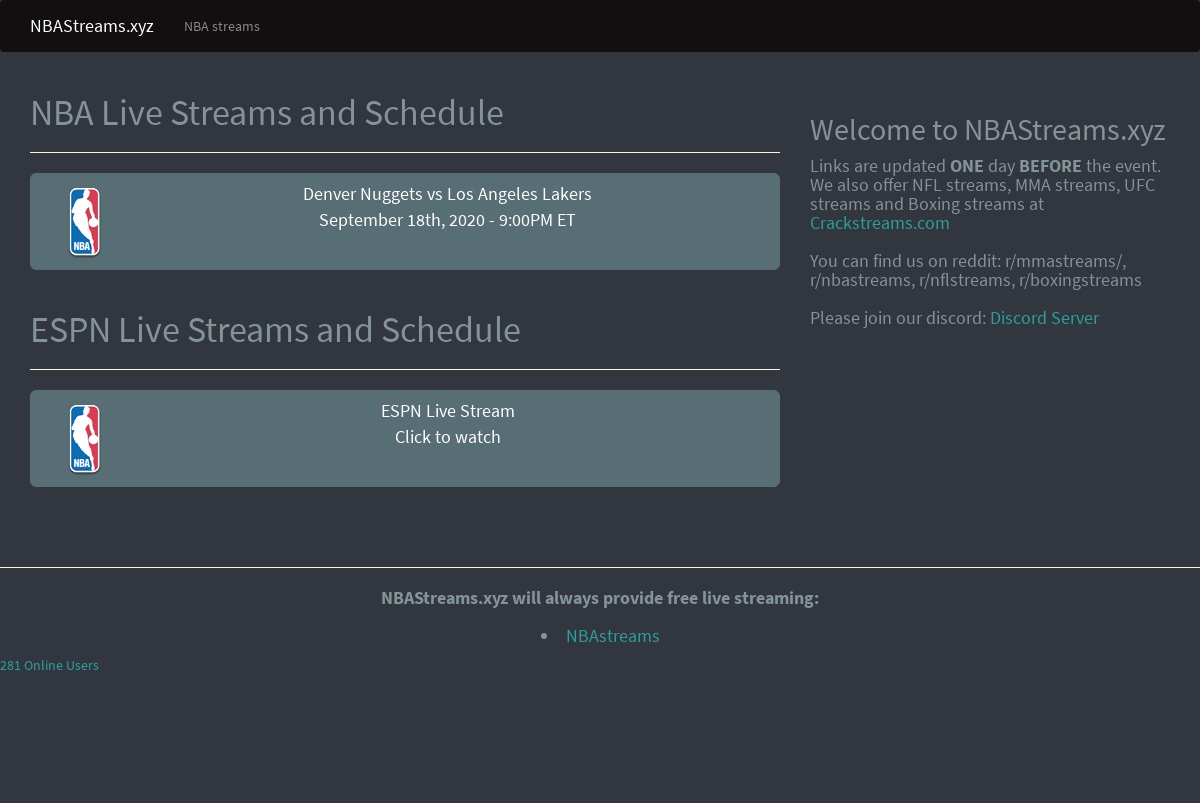Click the Welcome to NBAStreams.xyz heading

(x=988, y=130)
